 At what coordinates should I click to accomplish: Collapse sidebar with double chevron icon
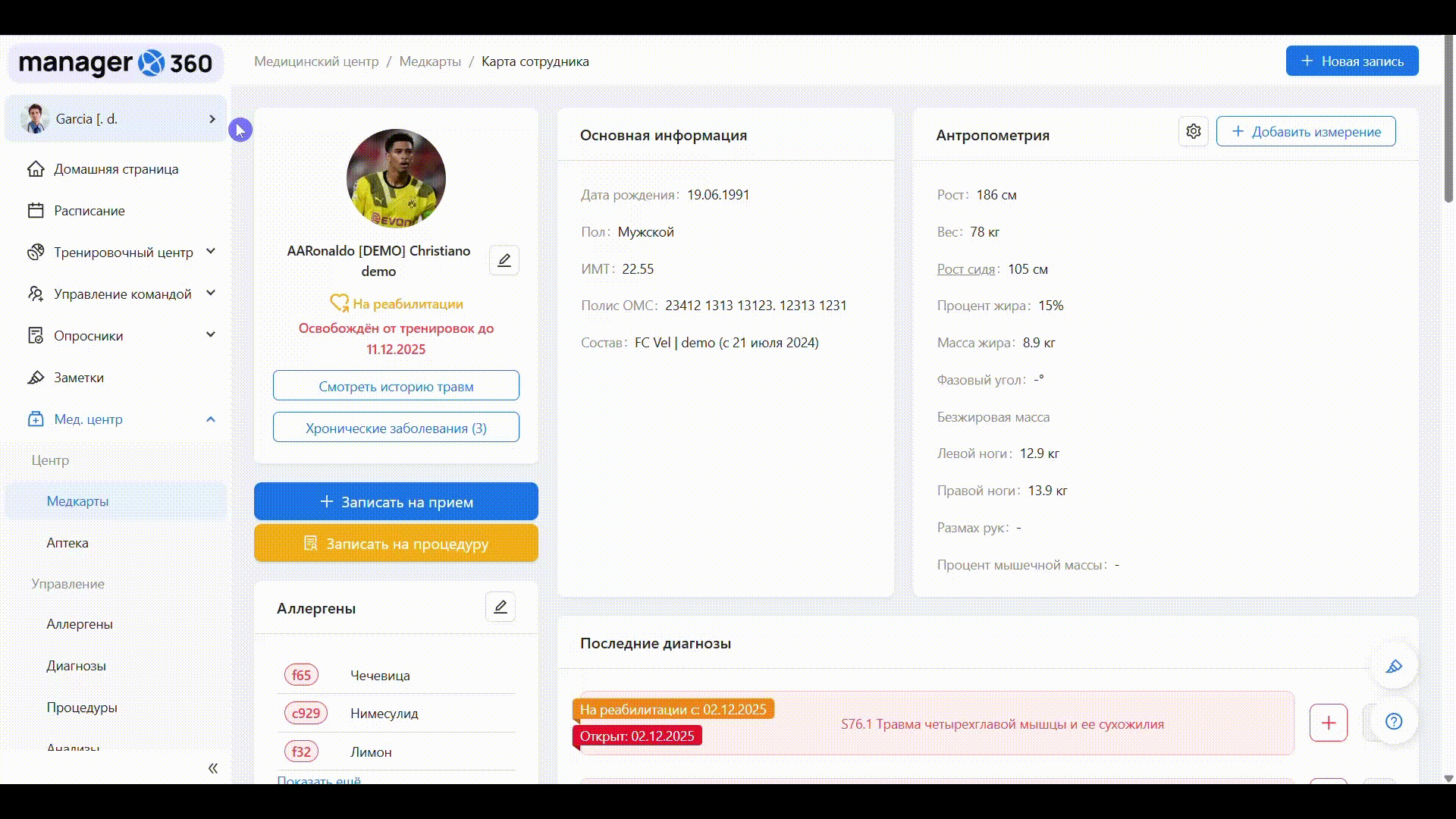click(213, 768)
